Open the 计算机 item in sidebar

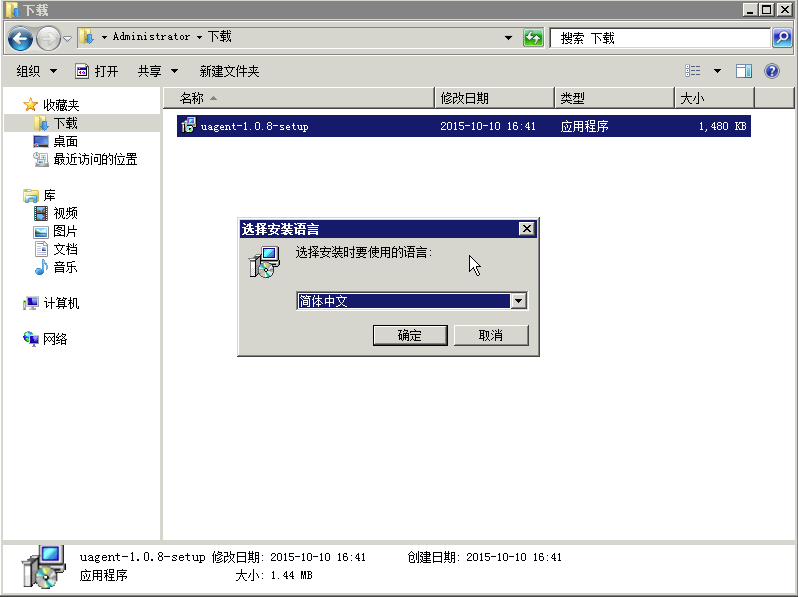pos(60,303)
